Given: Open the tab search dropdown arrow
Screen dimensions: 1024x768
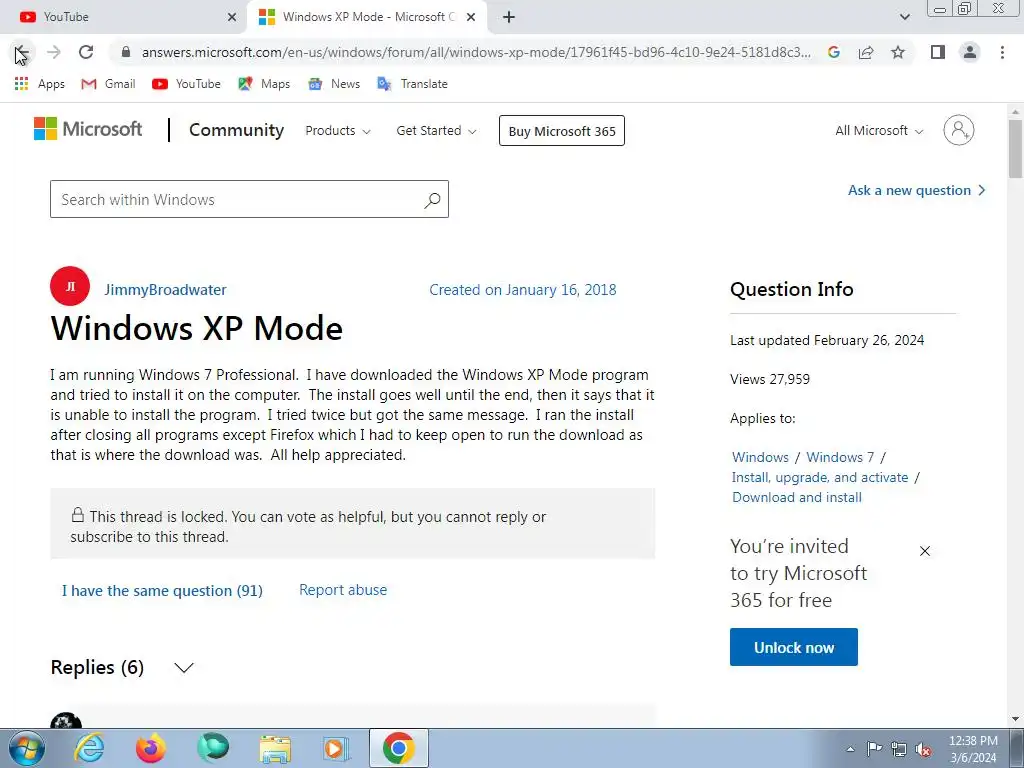Looking at the screenshot, I should coord(904,17).
